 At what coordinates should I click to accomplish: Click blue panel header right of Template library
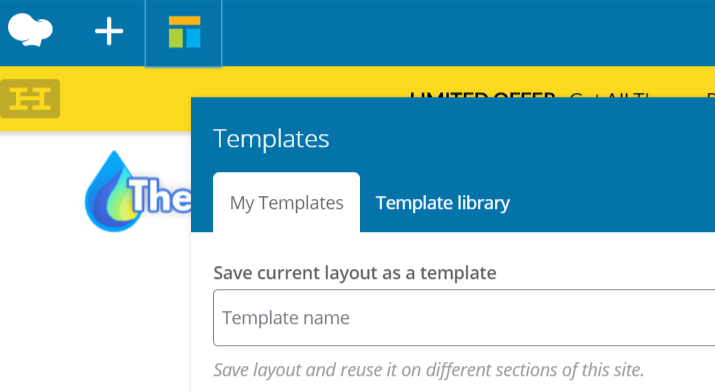point(612,203)
